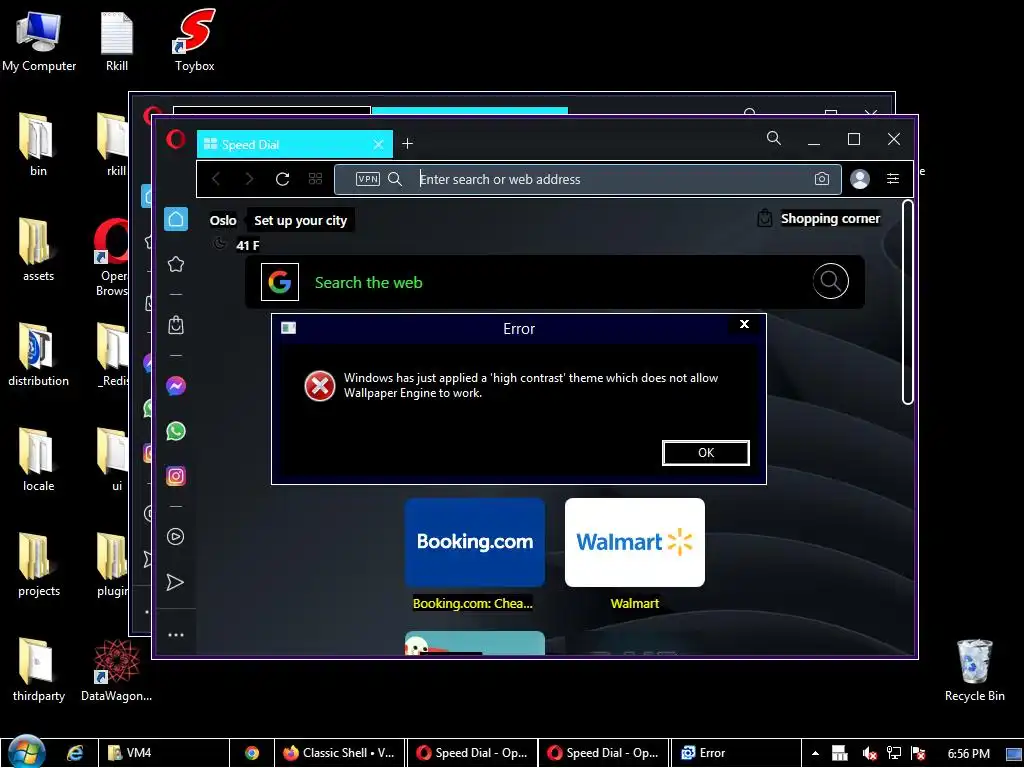Open the Walmart speed dial tile
1024x768 pixels.
pos(635,543)
